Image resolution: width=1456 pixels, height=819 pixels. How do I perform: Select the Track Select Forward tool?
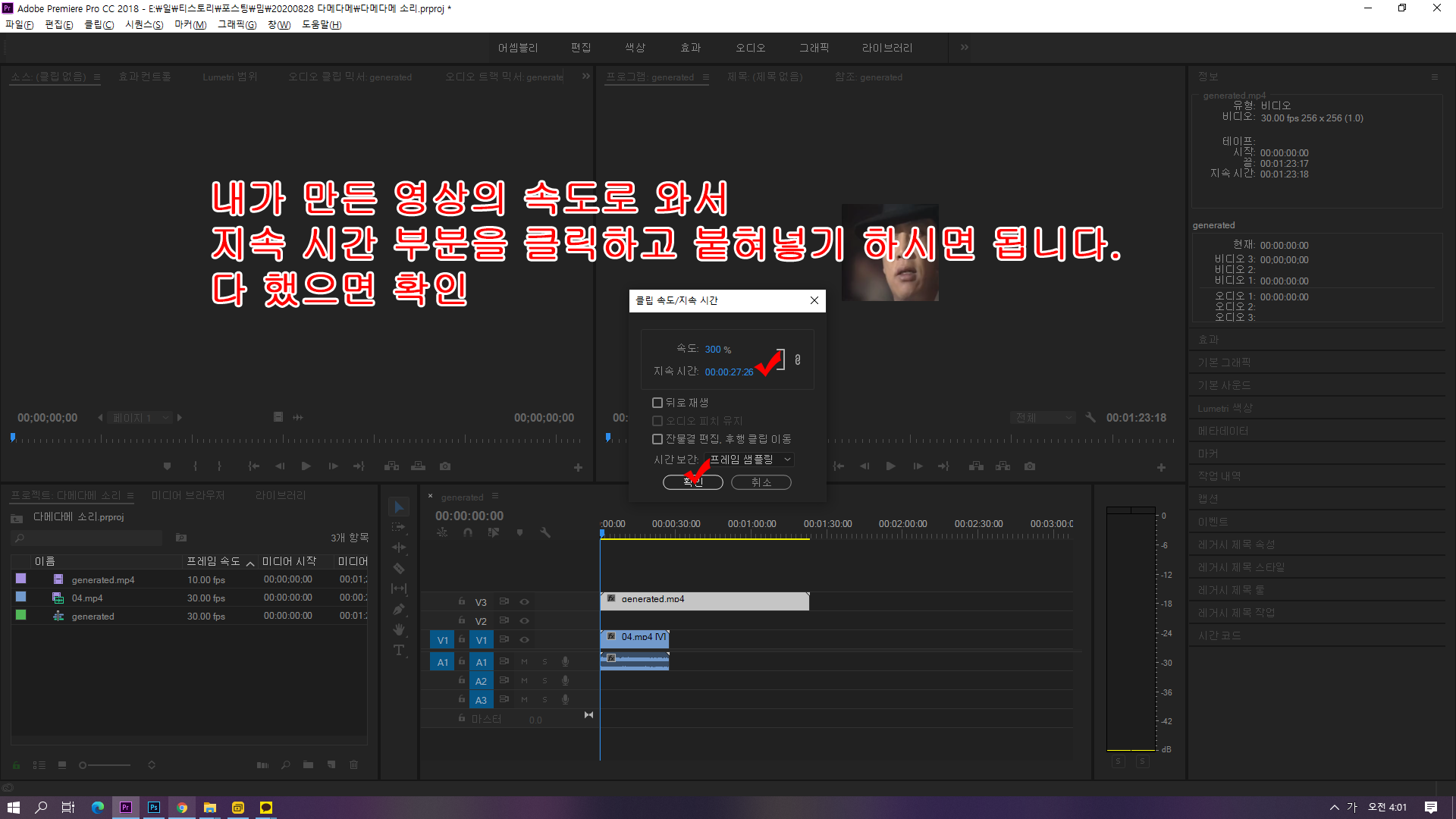(399, 527)
